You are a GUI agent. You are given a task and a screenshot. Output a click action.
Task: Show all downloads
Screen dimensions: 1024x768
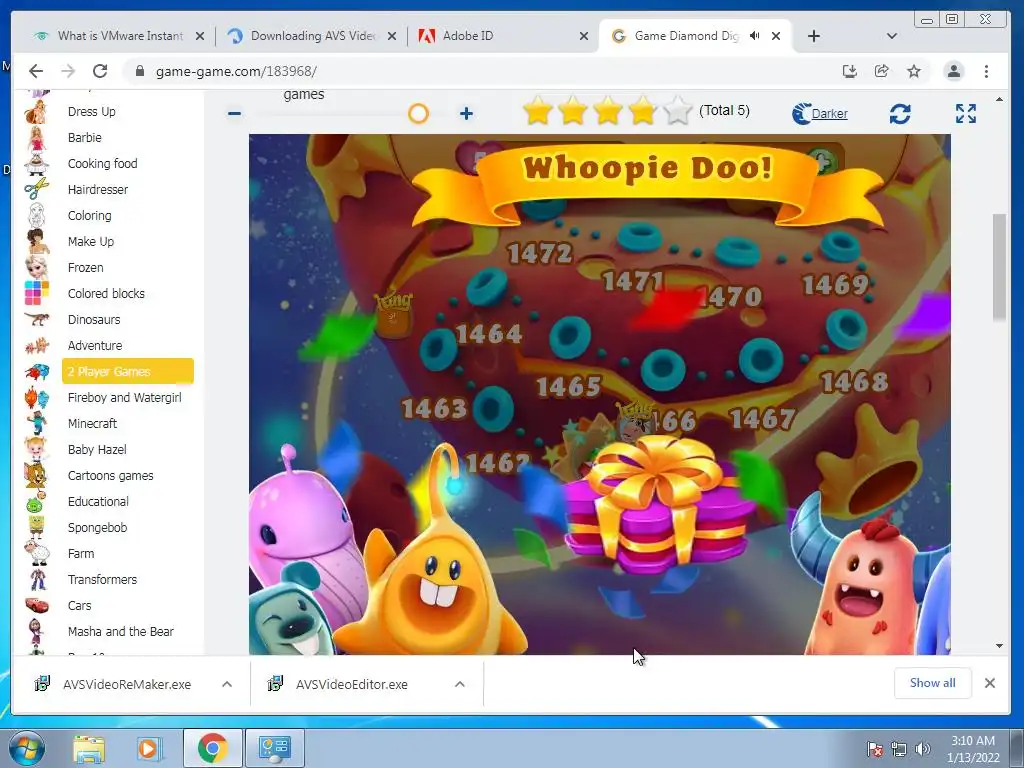(x=933, y=683)
